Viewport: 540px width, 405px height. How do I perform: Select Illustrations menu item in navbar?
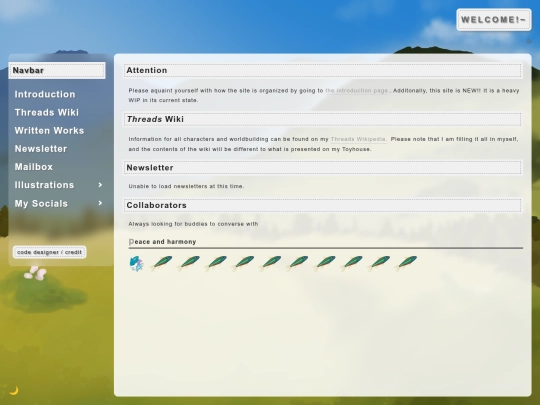pyautogui.click(x=44, y=185)
